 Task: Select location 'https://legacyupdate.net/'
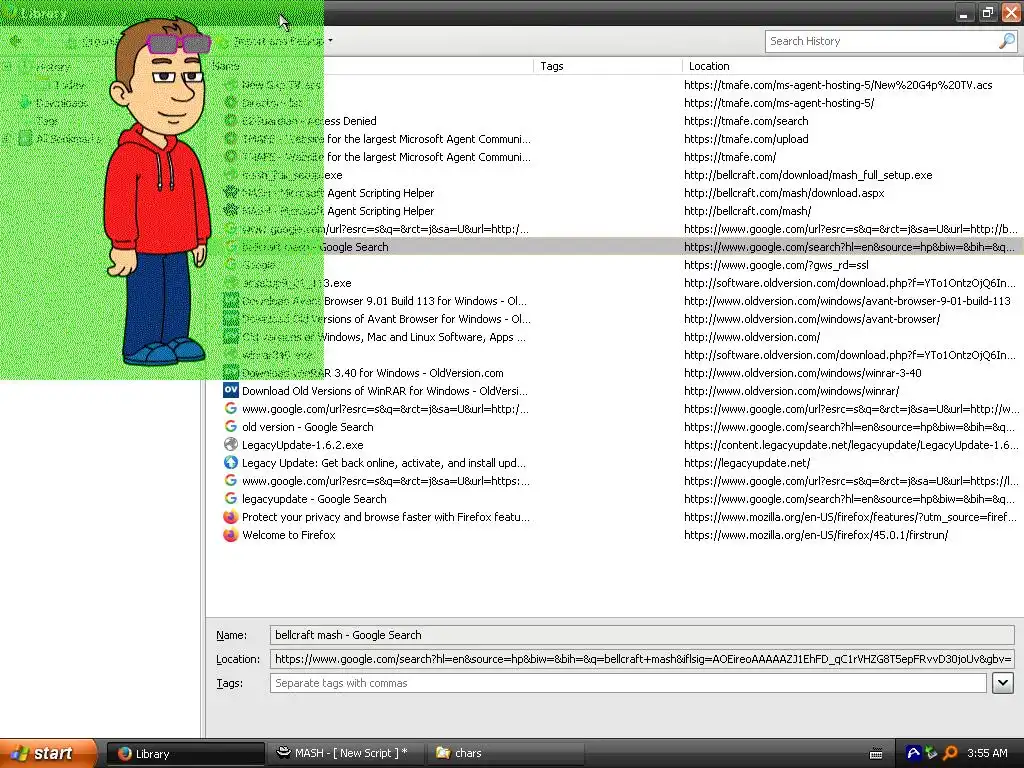(748, 462)
